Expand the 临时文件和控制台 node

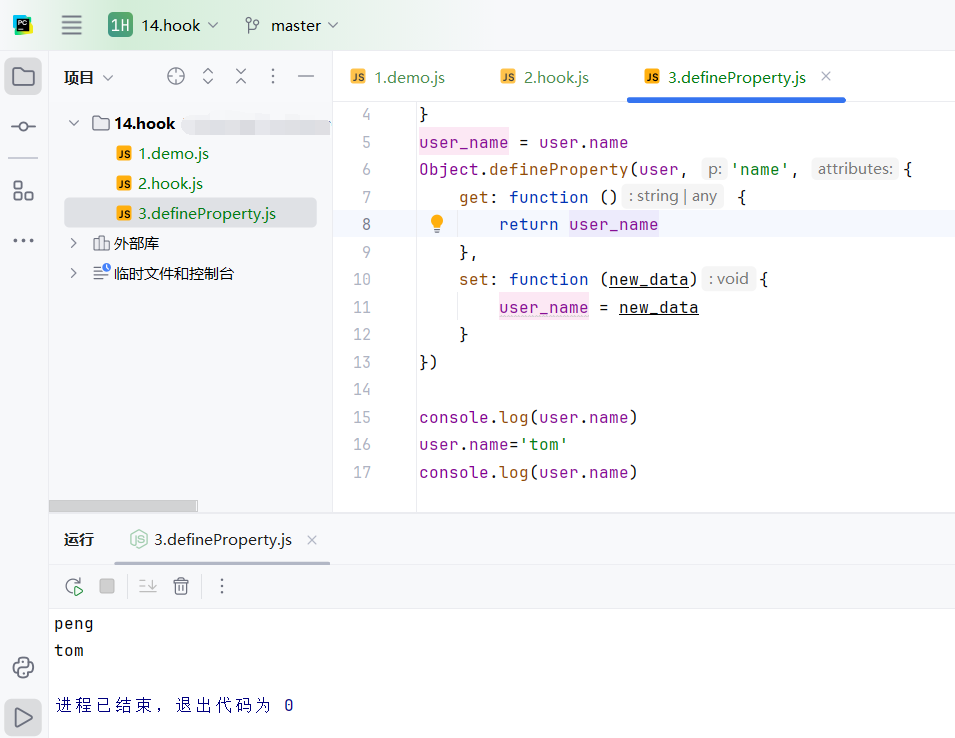[x=74, y=273]
